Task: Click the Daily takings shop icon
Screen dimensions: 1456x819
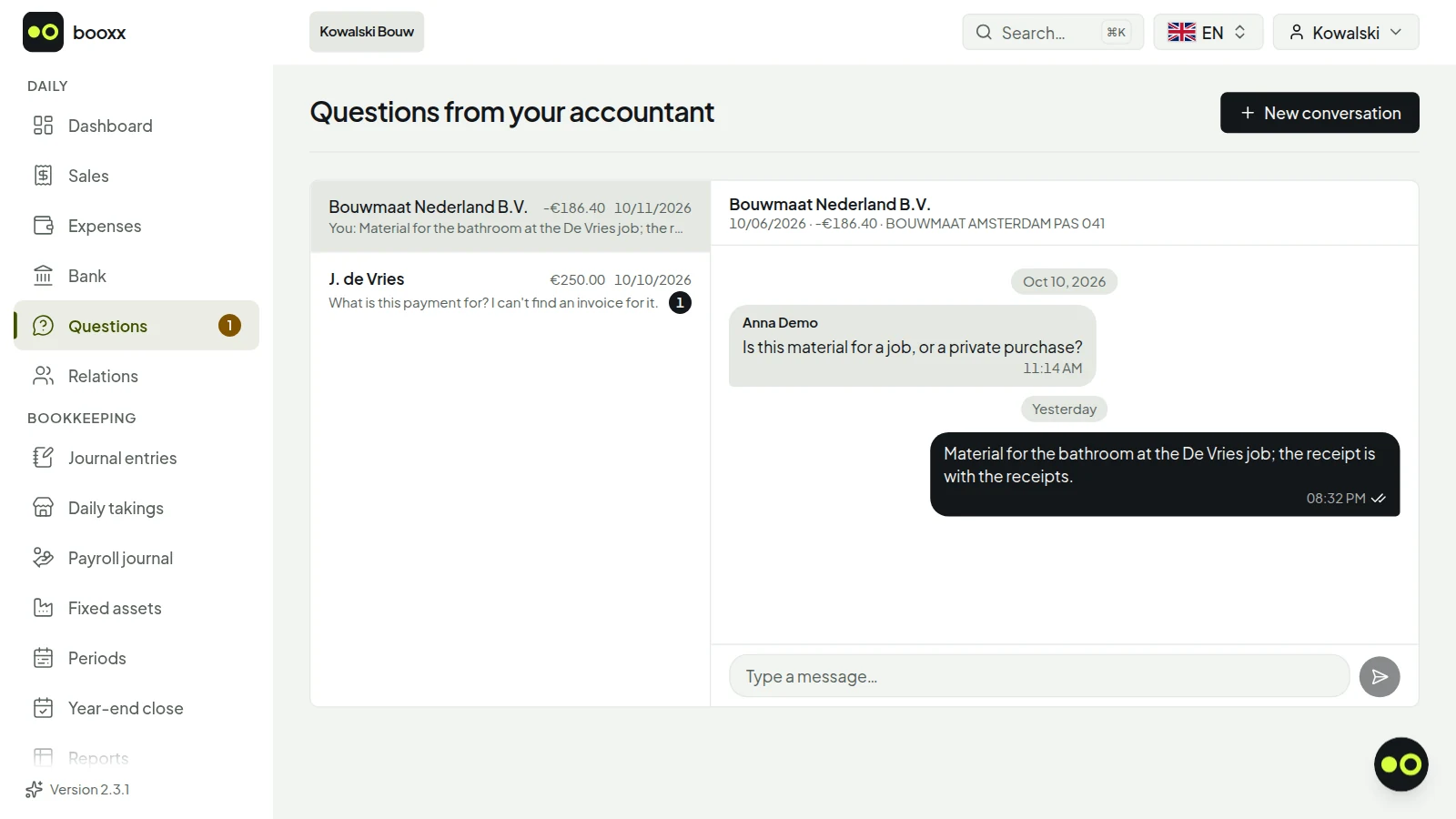Action: pos(43,508)
